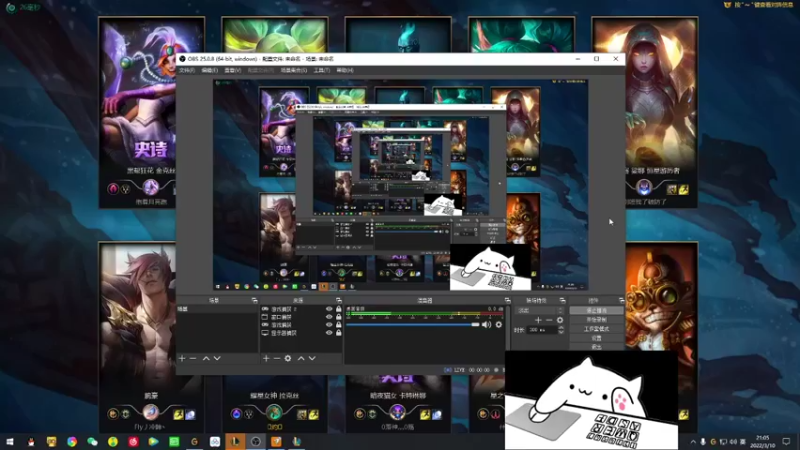Image resolution: width=800 pixels, height=450 pixels.
Task: Click the green audio level meter
Action: (424, 314)
